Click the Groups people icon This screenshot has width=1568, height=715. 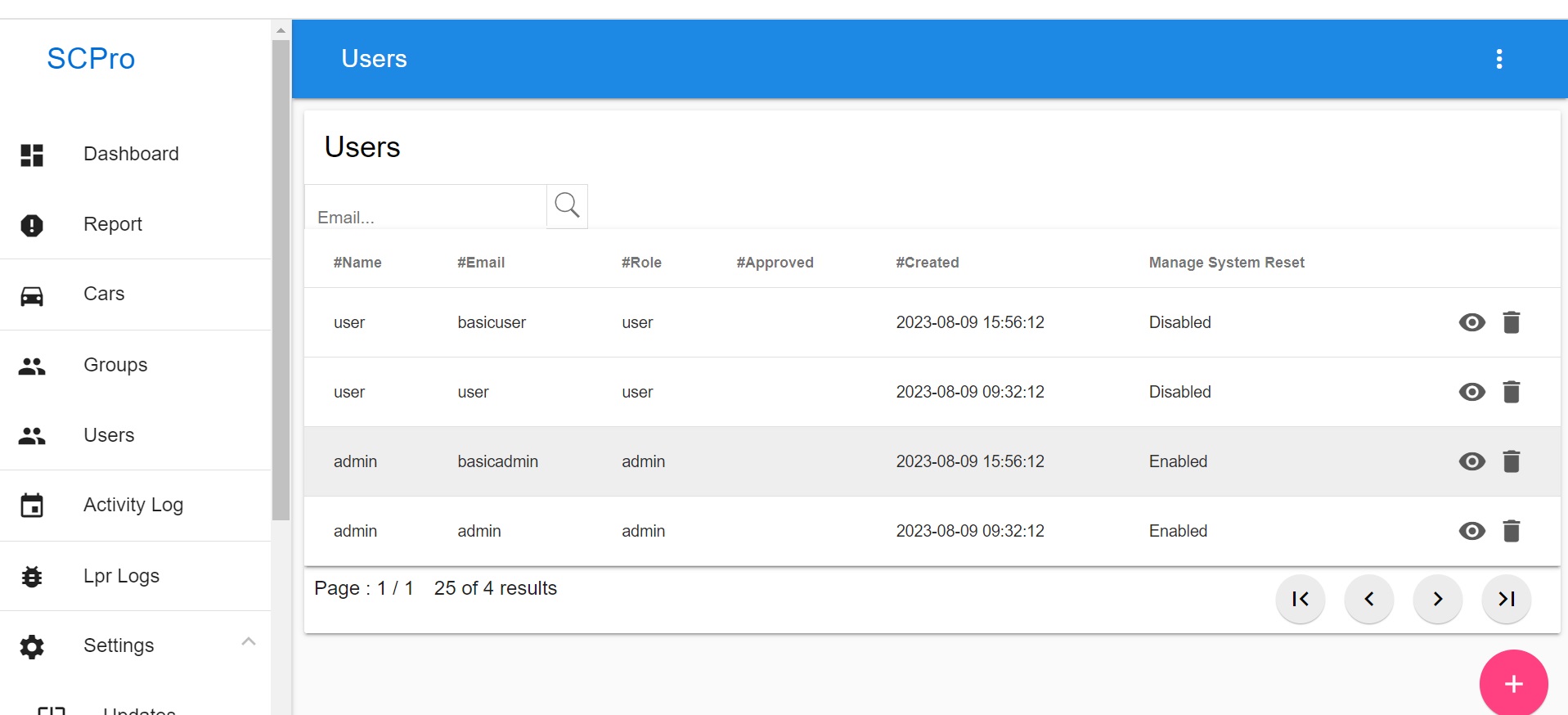click(32, 366)
